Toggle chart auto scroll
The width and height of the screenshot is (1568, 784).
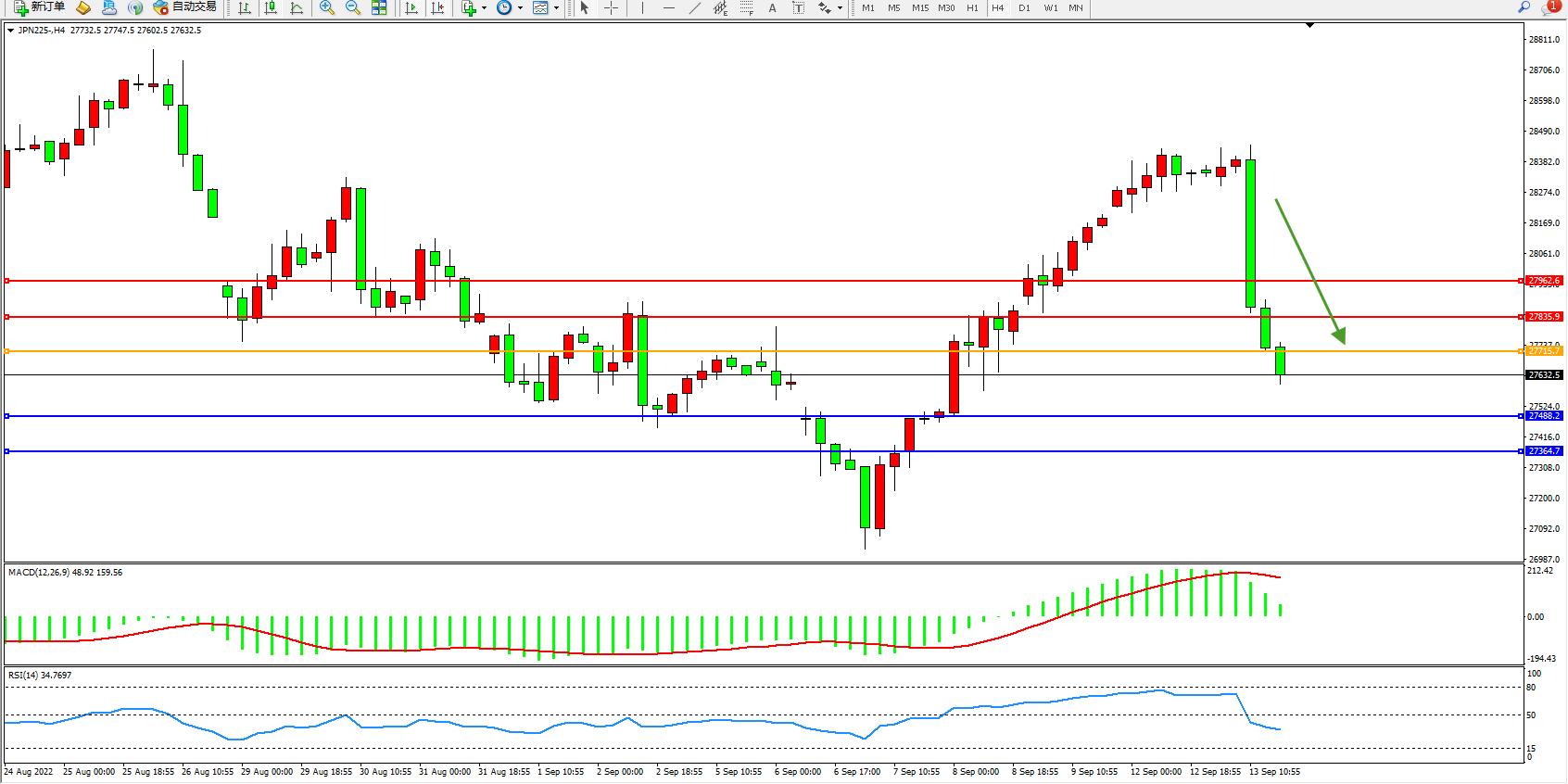click(x=411, y=7)
